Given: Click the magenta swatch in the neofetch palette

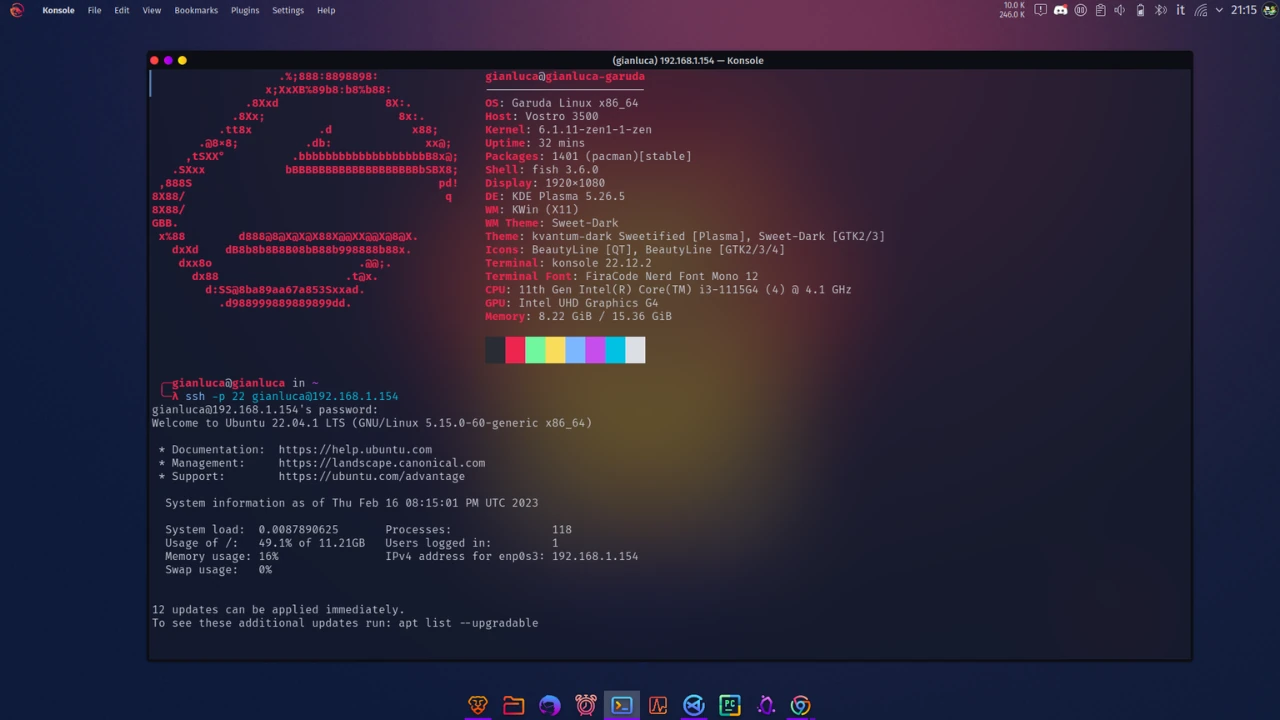Looking at the screenshot, I should pos(595,349).
